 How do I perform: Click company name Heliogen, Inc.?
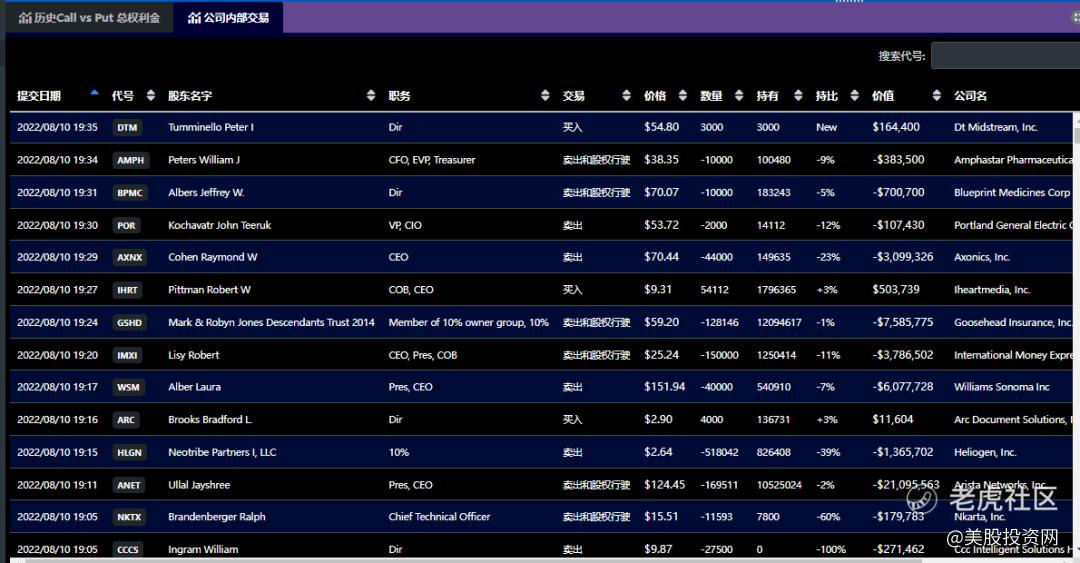coord(985,453)
